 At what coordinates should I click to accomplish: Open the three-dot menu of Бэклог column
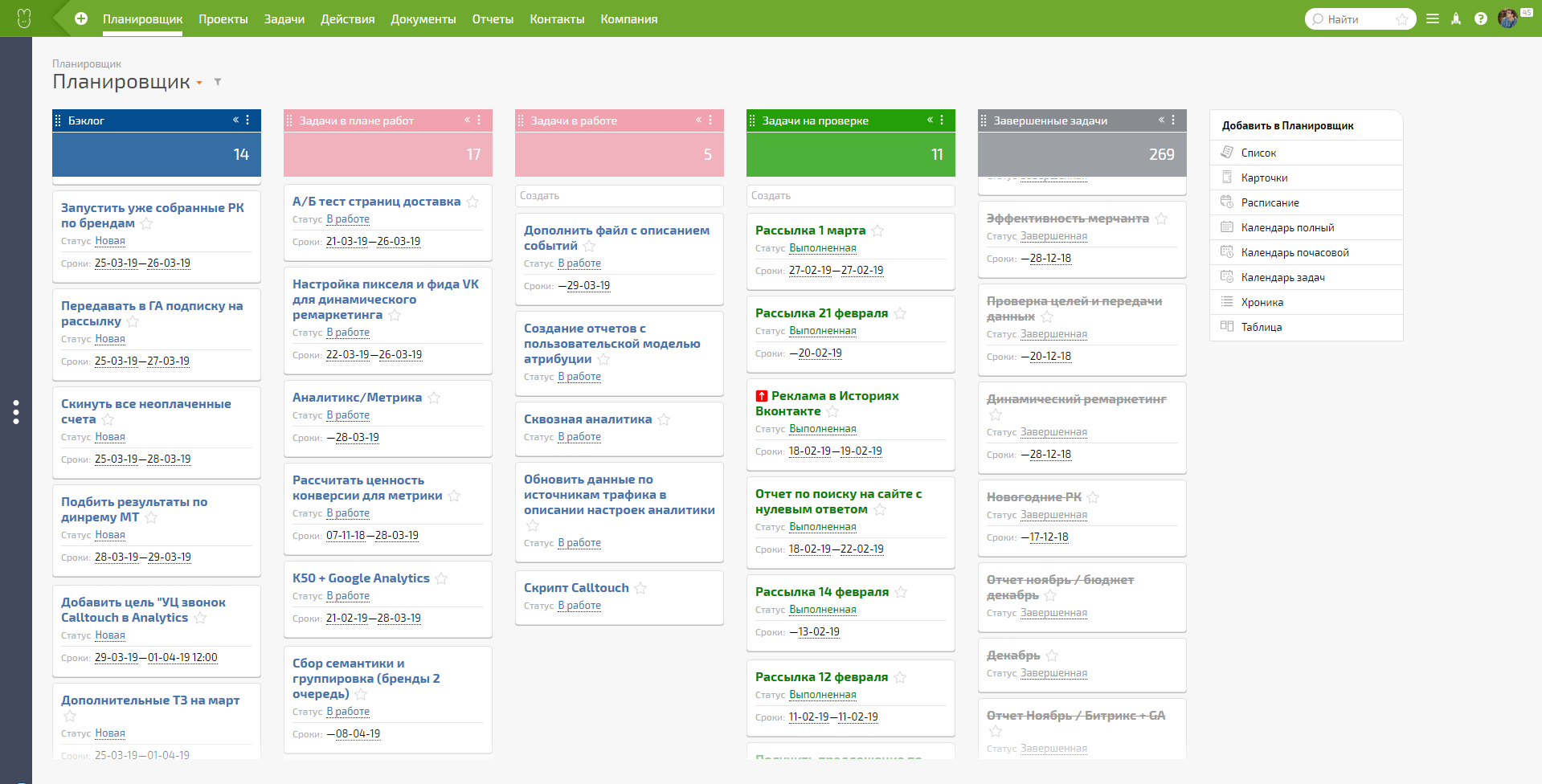tap(247, 120)
